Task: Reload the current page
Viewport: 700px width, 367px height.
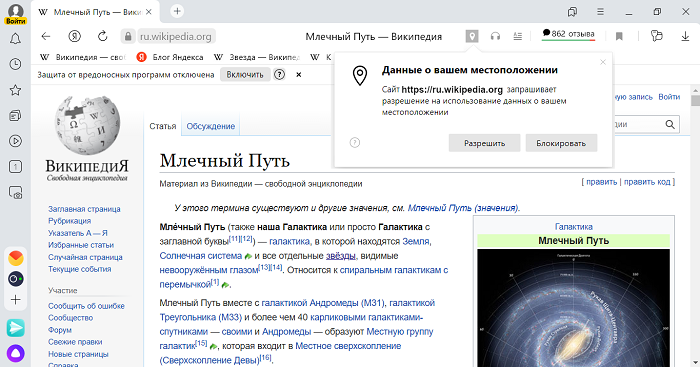Action: (103, 36)
